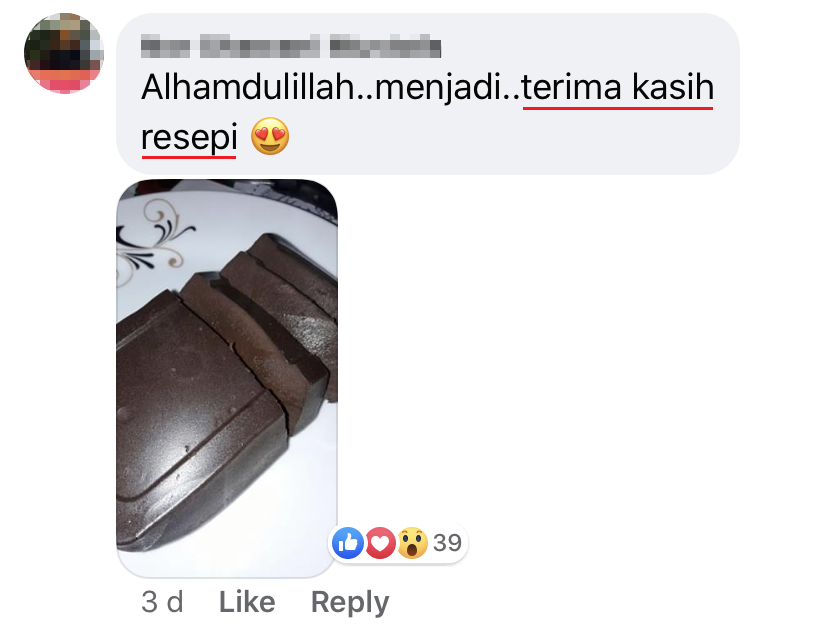This screenshot has height=626, width=828.
Task: Click the Like link under comment
Action: click(247, 602)
